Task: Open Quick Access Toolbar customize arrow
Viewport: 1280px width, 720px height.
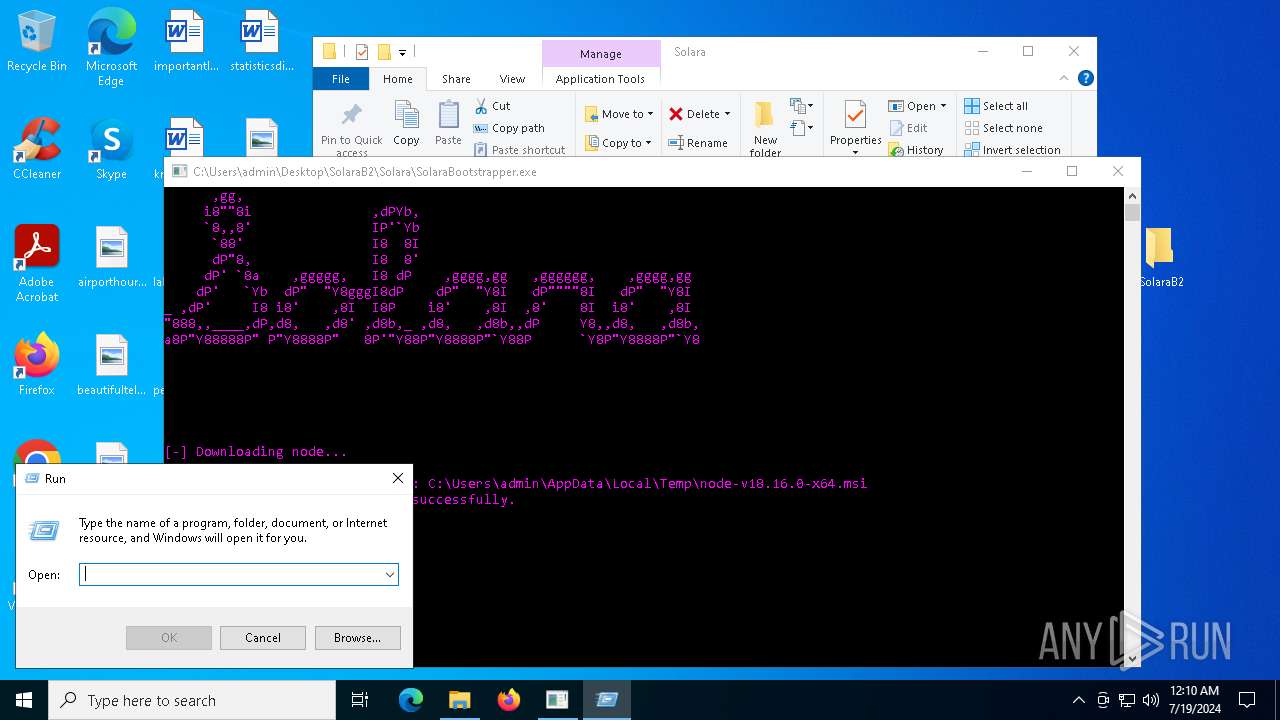Action: pyautogui.click(x=402, y=52)
